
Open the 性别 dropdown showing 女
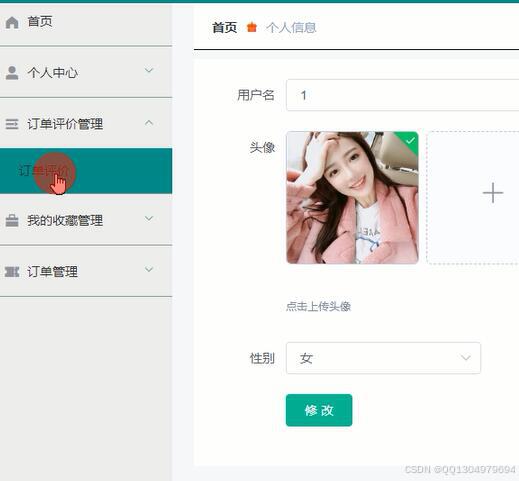coord(383,358)
